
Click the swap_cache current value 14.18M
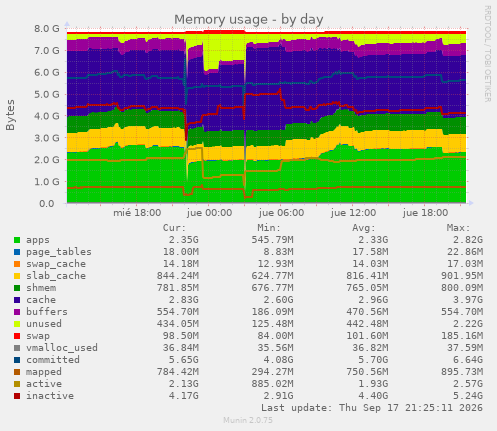pyautogui.click(x=181, y=264)
